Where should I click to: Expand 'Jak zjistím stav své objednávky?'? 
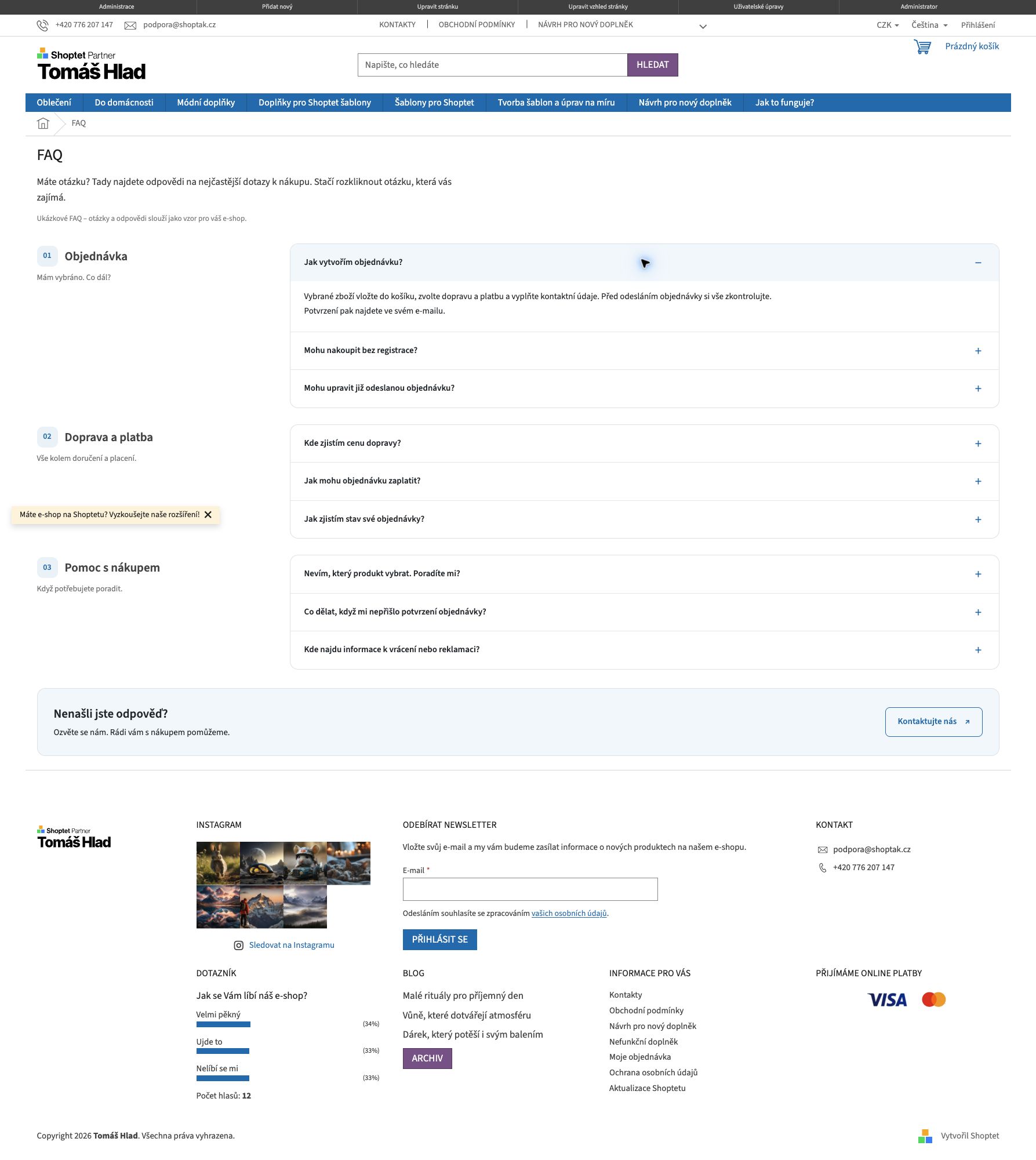point(644,519)
